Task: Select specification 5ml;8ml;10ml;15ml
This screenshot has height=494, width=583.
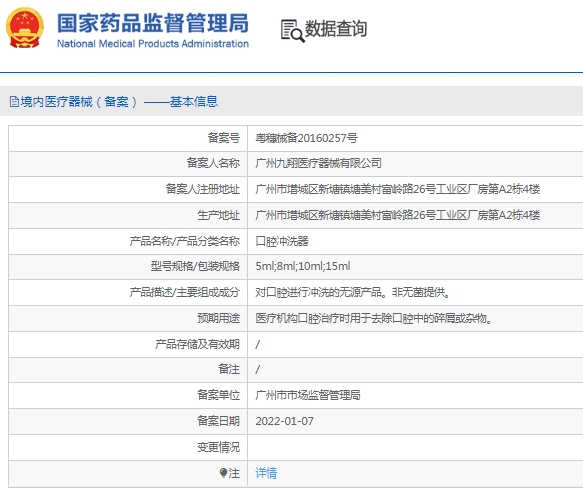Action: click(303, 266)
